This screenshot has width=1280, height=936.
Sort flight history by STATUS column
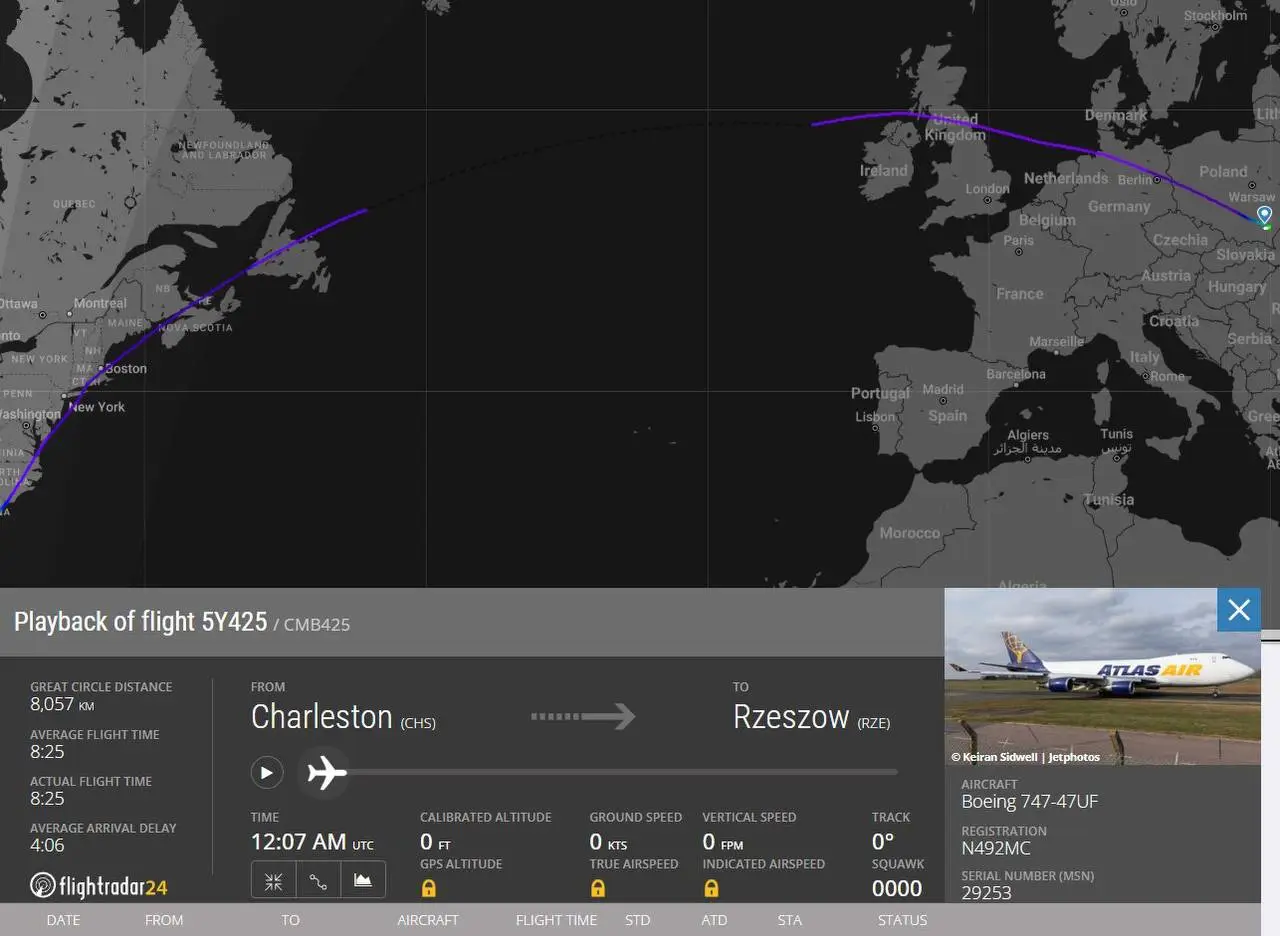click(x=902, y=920)
